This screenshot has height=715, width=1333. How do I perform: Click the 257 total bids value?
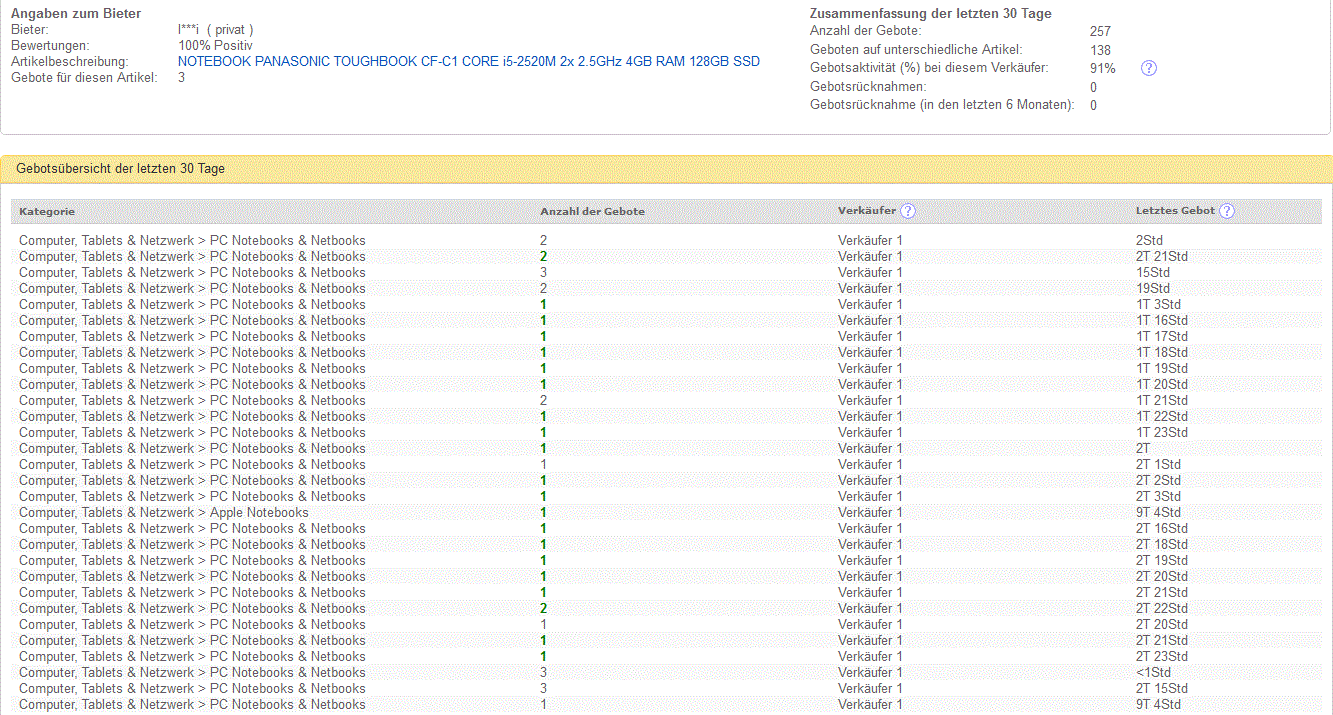[1100, 32]
